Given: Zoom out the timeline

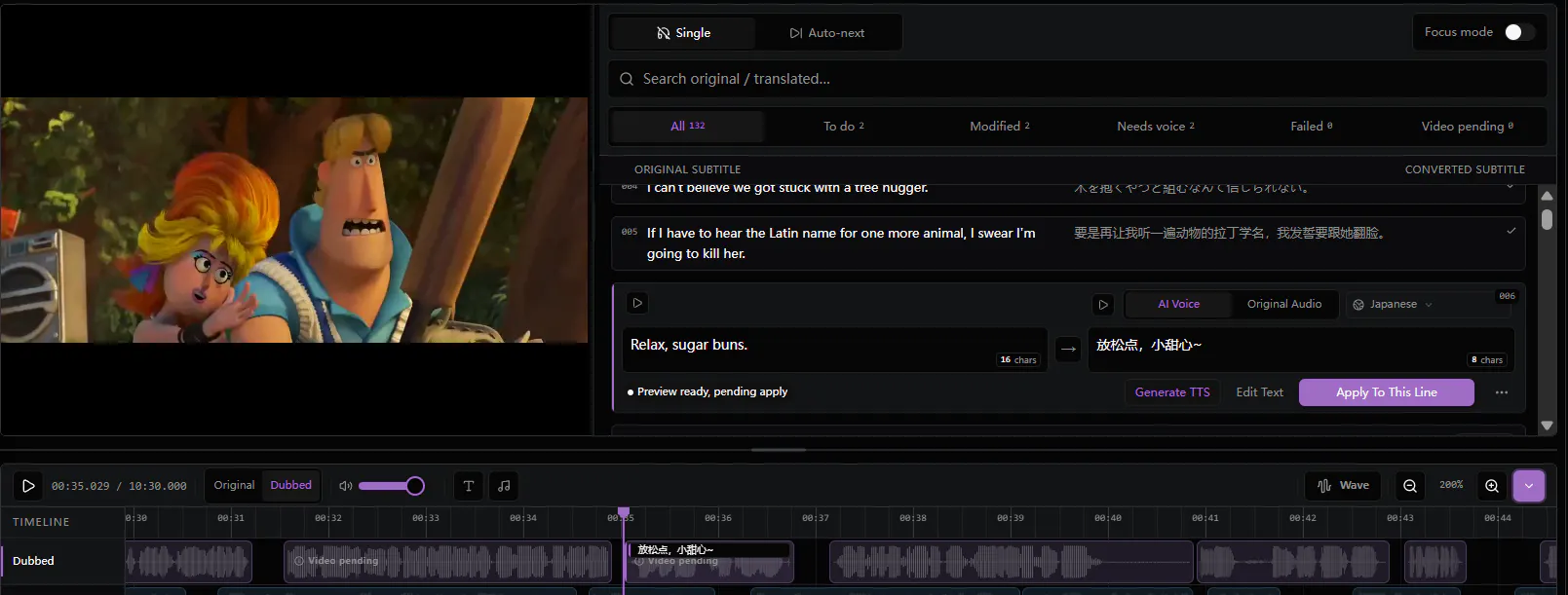Looking at the screenshot, I should coord(1410,486).
